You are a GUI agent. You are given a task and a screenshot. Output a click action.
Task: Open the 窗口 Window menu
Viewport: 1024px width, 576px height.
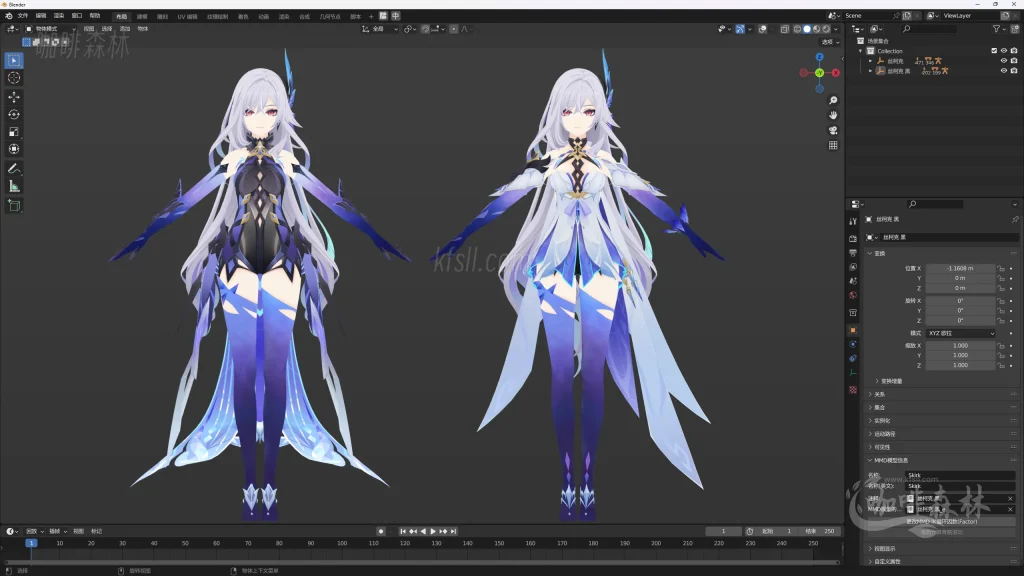point(76,16)
